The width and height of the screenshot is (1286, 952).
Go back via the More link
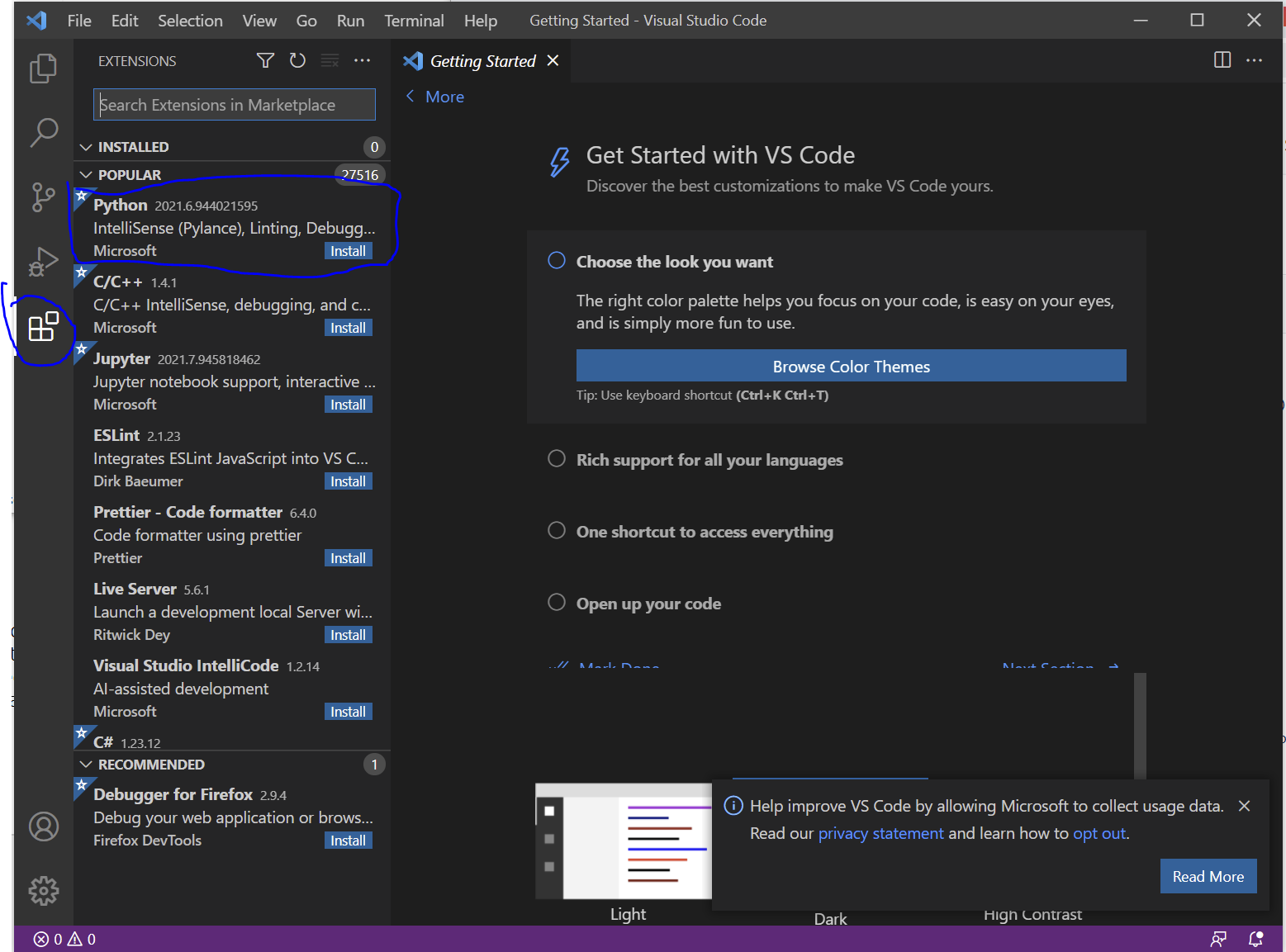point(444,97)
